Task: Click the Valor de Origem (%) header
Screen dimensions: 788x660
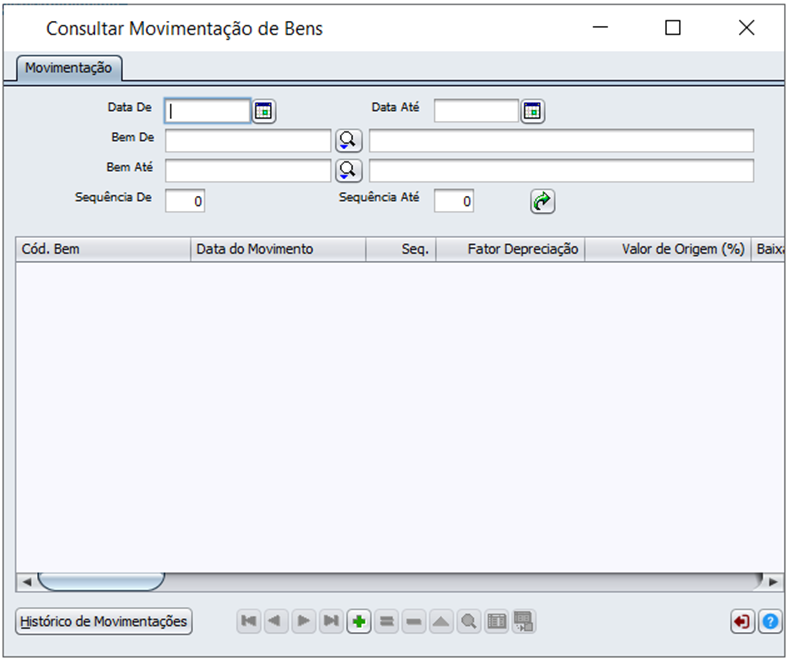Action: coord(668,249)
